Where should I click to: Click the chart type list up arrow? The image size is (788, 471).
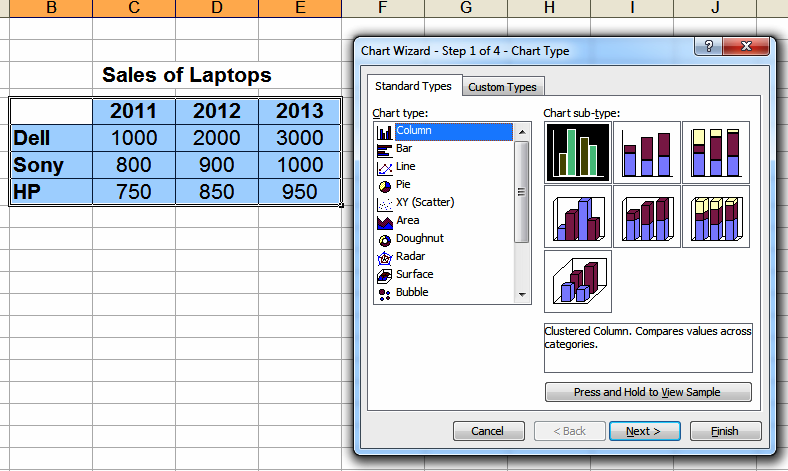click(x=522, y=132)
